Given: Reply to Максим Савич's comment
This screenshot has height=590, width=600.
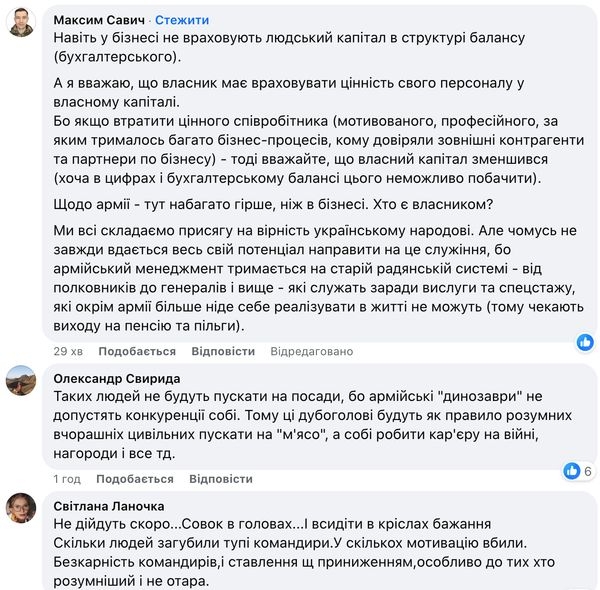Looking at the screenshot, I should (223, 351).
